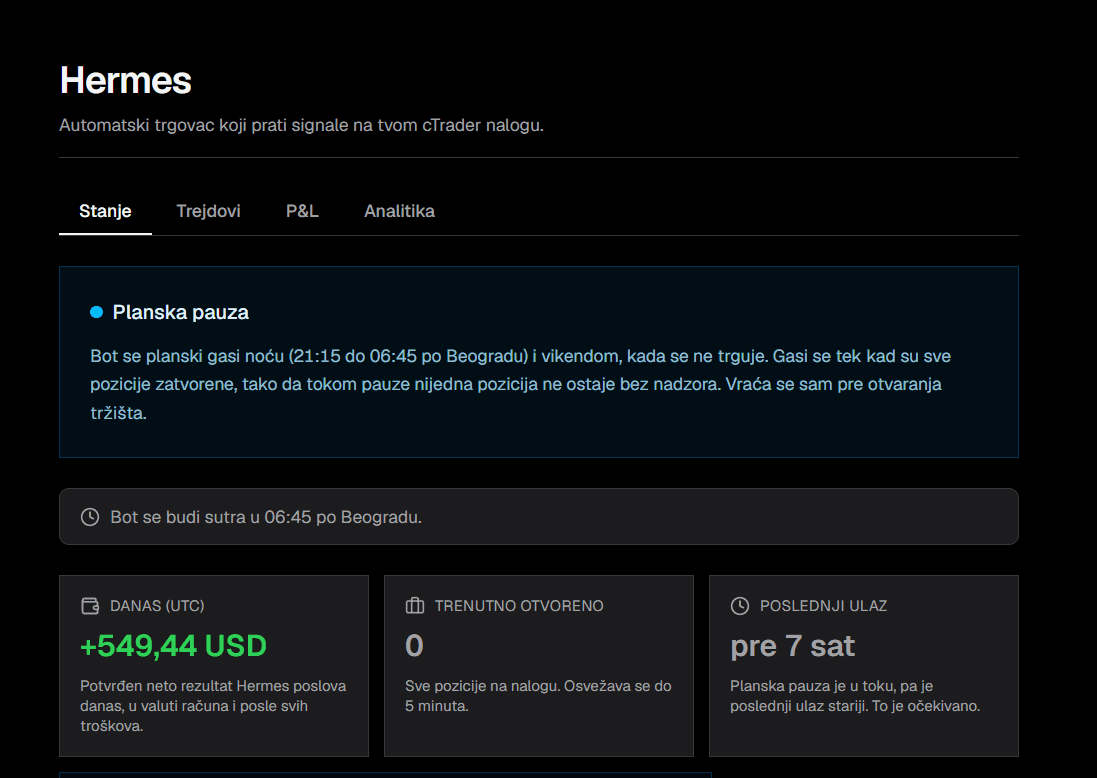Viewport: 1097px width, 778px height.
Task: Click the "Bot se budi sutra" notice bar
Action: (539, 517)
